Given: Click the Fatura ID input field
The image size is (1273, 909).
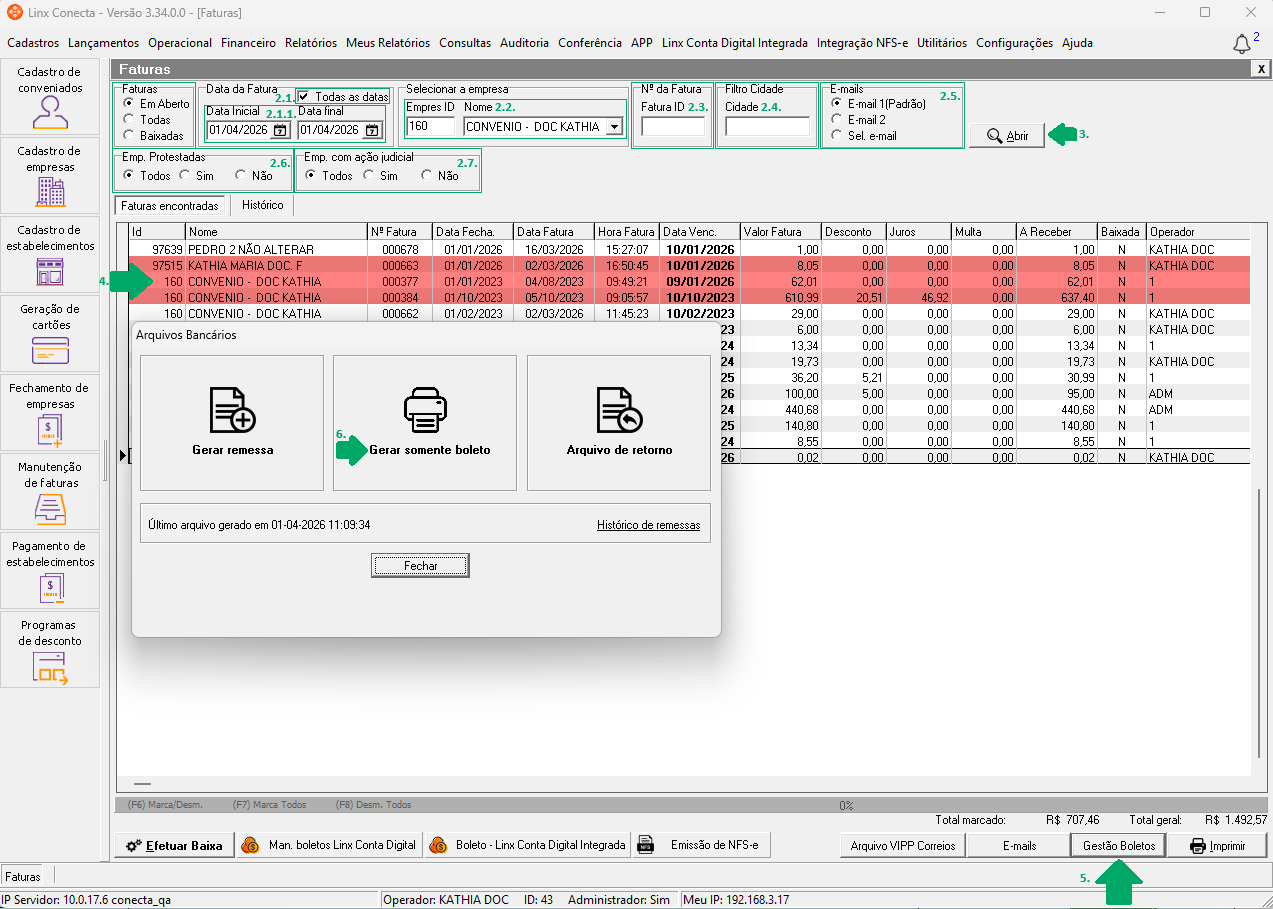Looking at the screenshot, I should (672, 127).
